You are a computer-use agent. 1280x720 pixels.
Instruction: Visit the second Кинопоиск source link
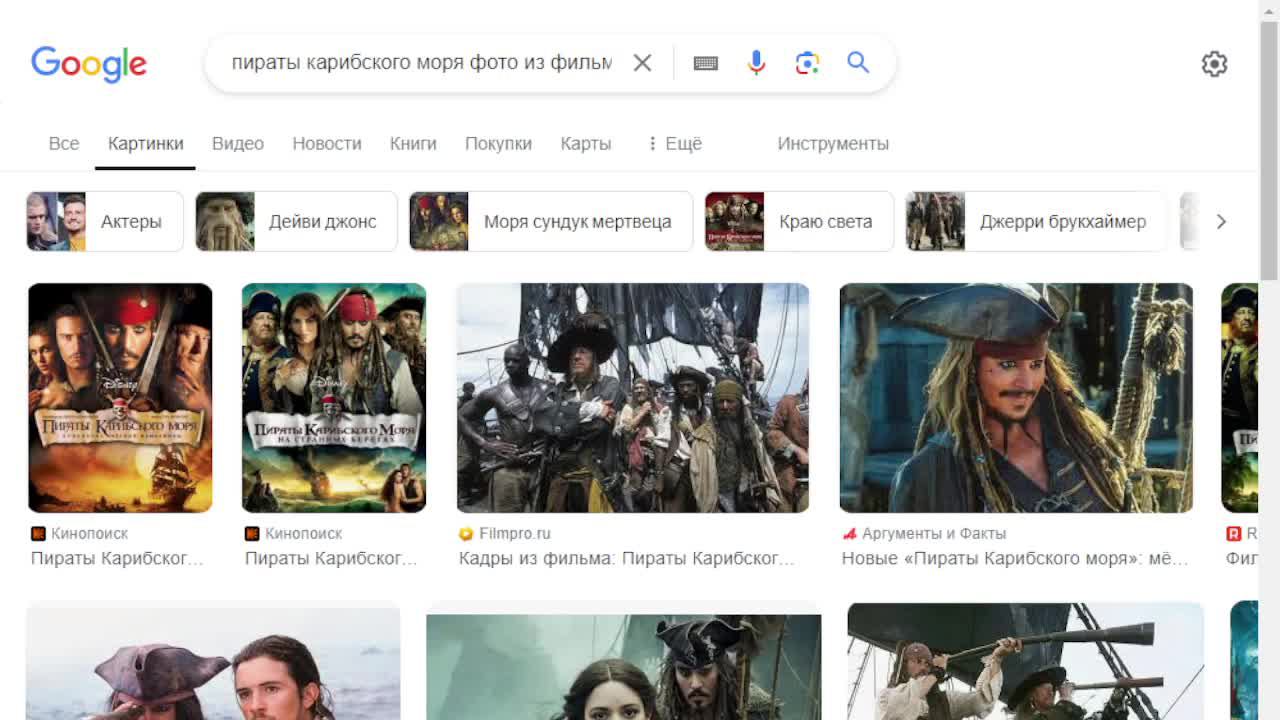pos(294,534)
